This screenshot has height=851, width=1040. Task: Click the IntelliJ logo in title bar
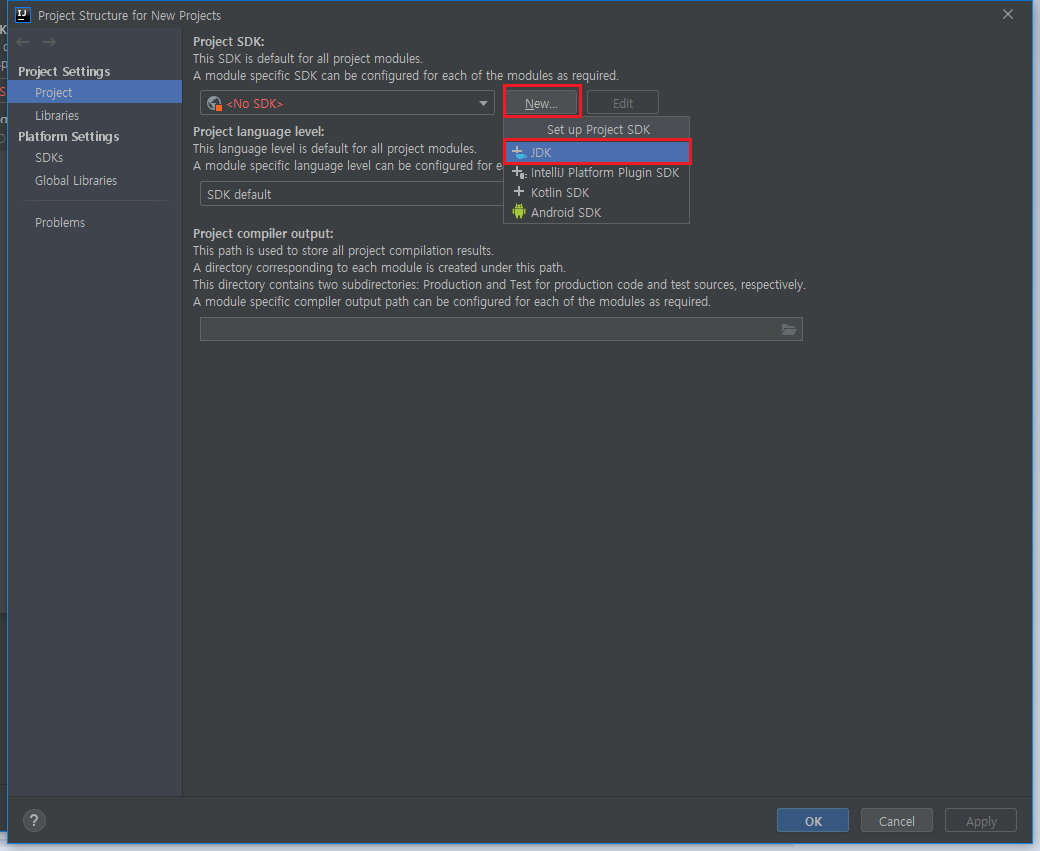point(23,15)
